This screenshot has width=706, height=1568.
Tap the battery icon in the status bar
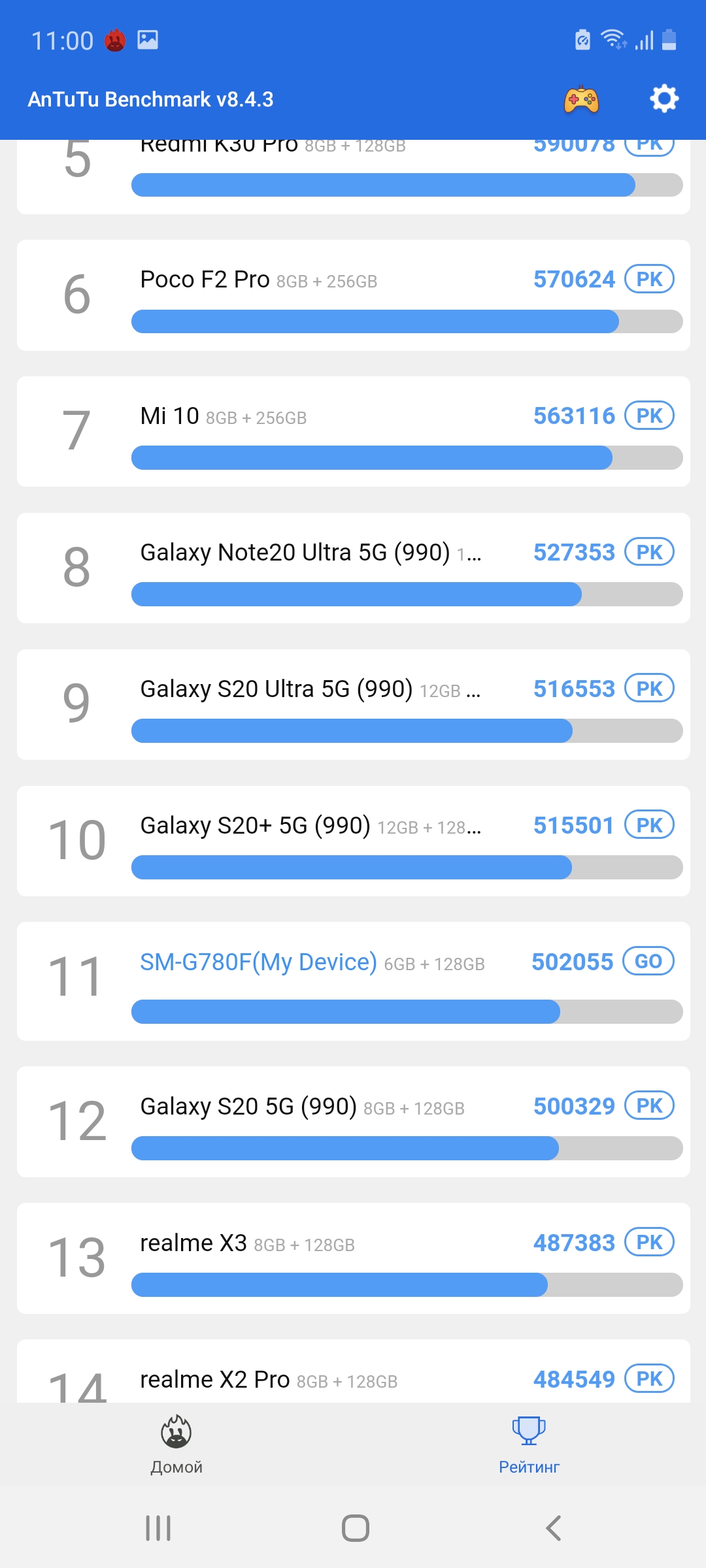pos(669,40)
